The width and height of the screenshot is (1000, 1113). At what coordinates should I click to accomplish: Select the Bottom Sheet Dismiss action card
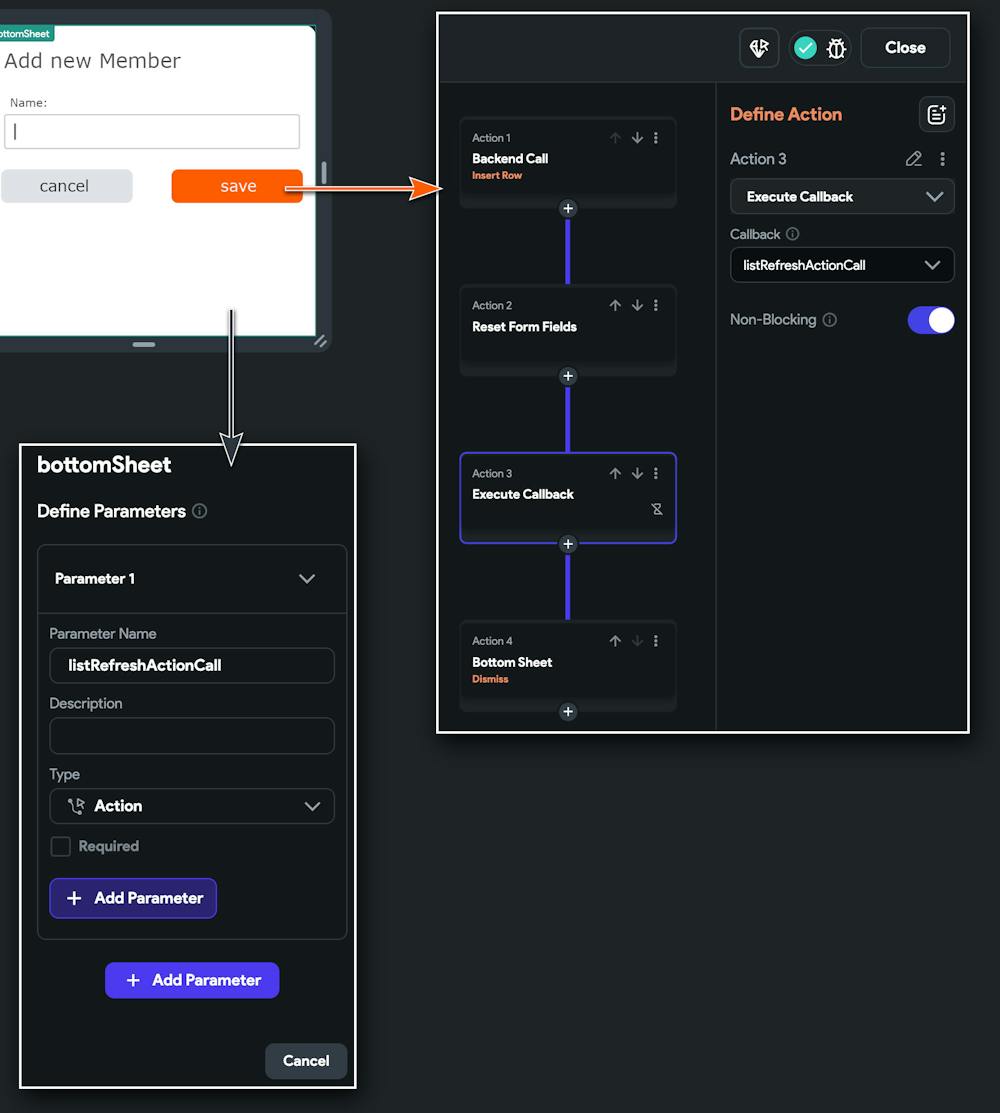[x=568, y=665]
